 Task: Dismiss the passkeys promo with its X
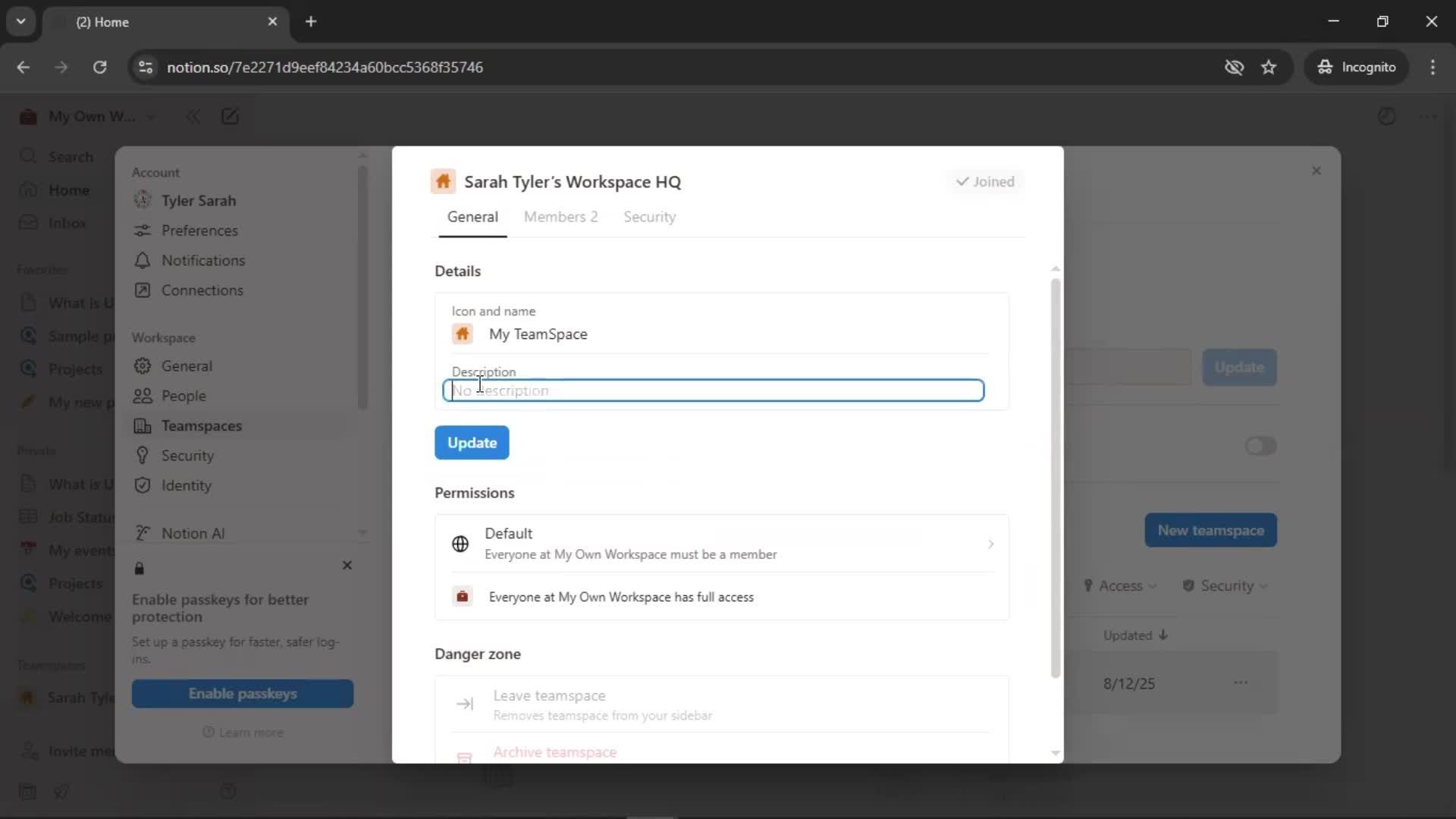click(347, 566)
